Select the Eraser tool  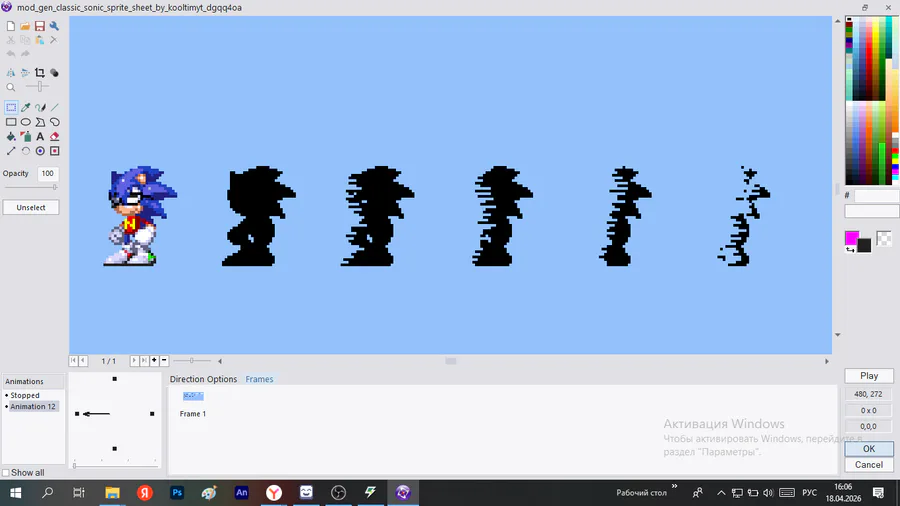[55, 137]
